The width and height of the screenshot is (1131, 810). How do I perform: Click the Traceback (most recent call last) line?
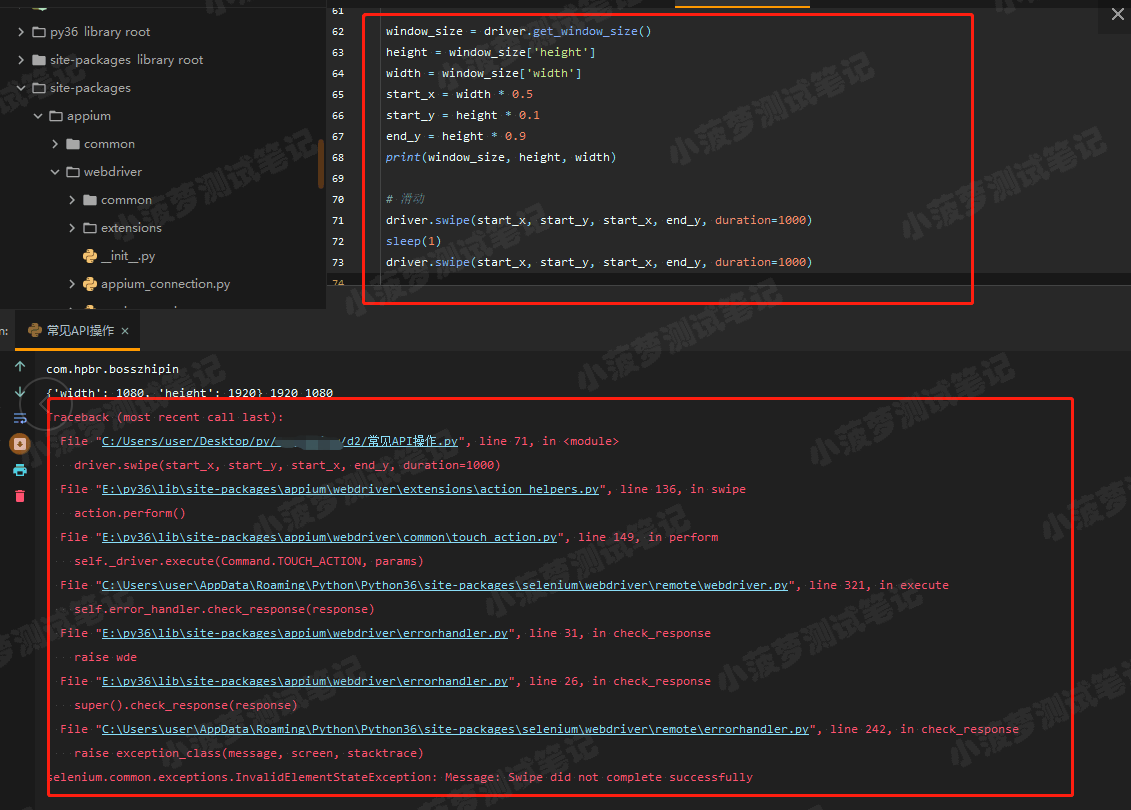(x=165, y=417)
